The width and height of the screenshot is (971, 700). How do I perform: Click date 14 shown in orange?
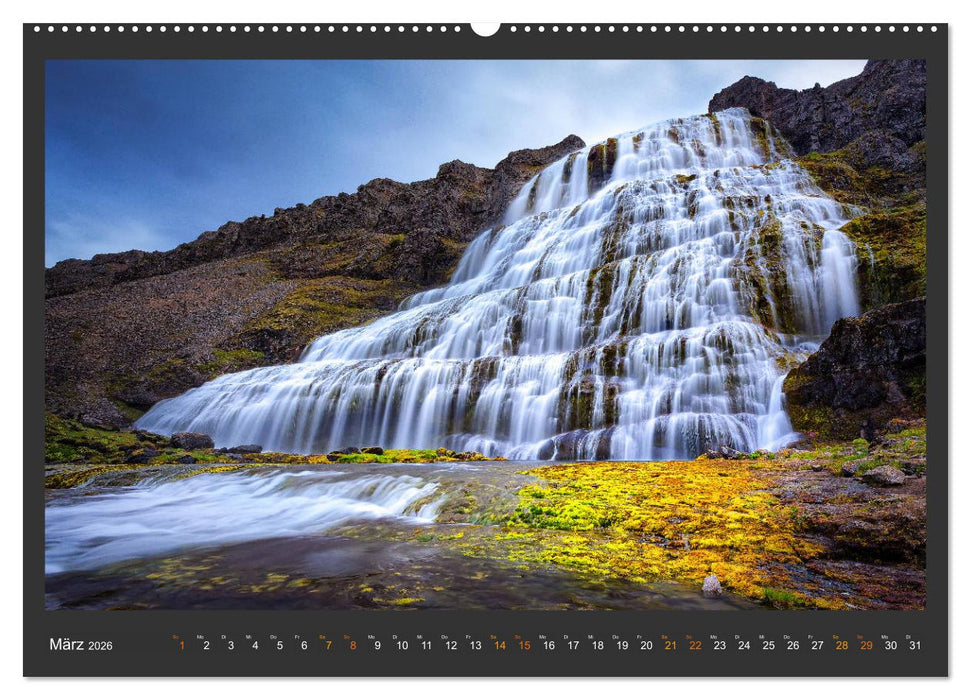(501, 648)
